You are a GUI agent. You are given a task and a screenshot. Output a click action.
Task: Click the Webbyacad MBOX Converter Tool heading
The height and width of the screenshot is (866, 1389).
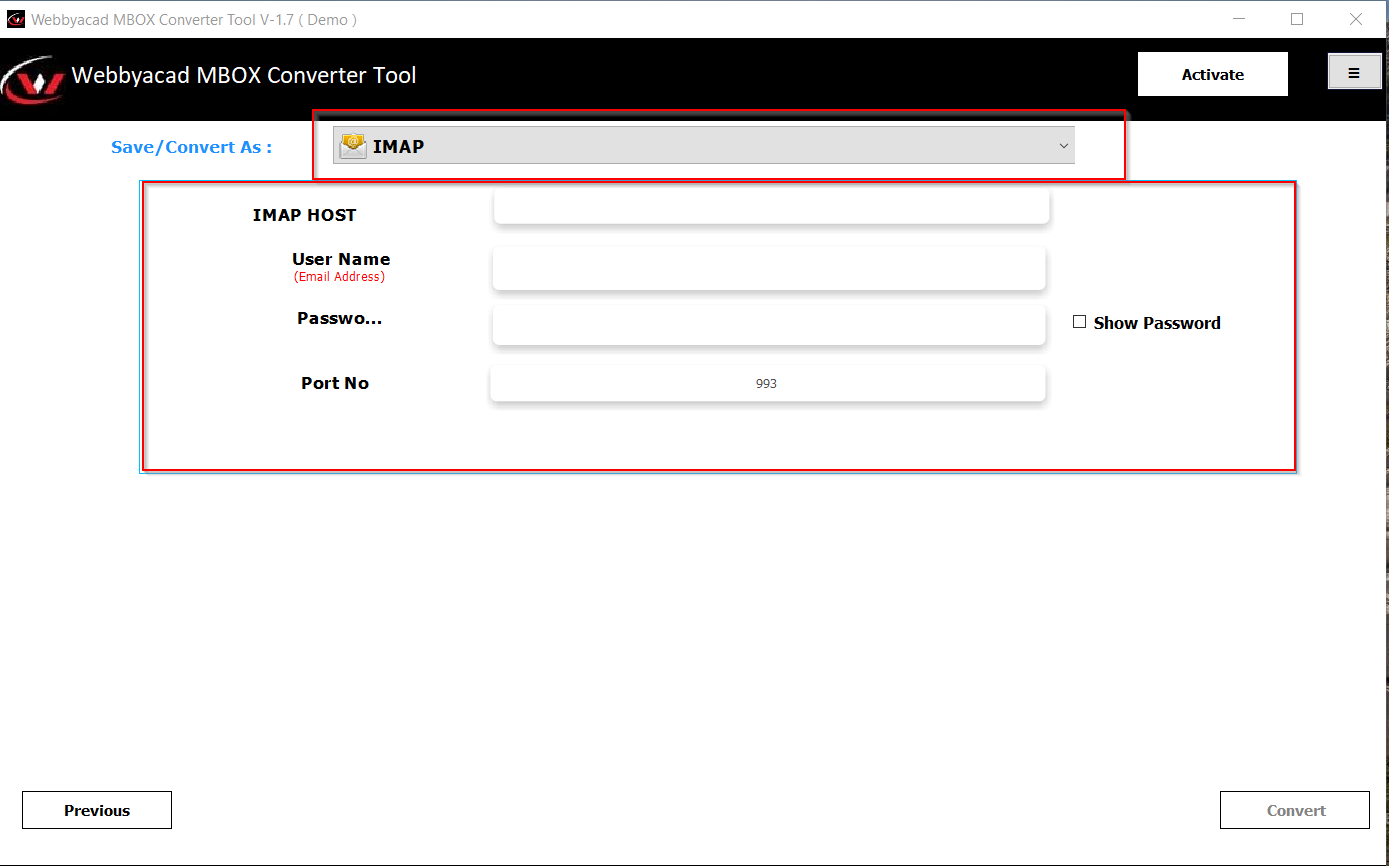click(x=244, y=75)
